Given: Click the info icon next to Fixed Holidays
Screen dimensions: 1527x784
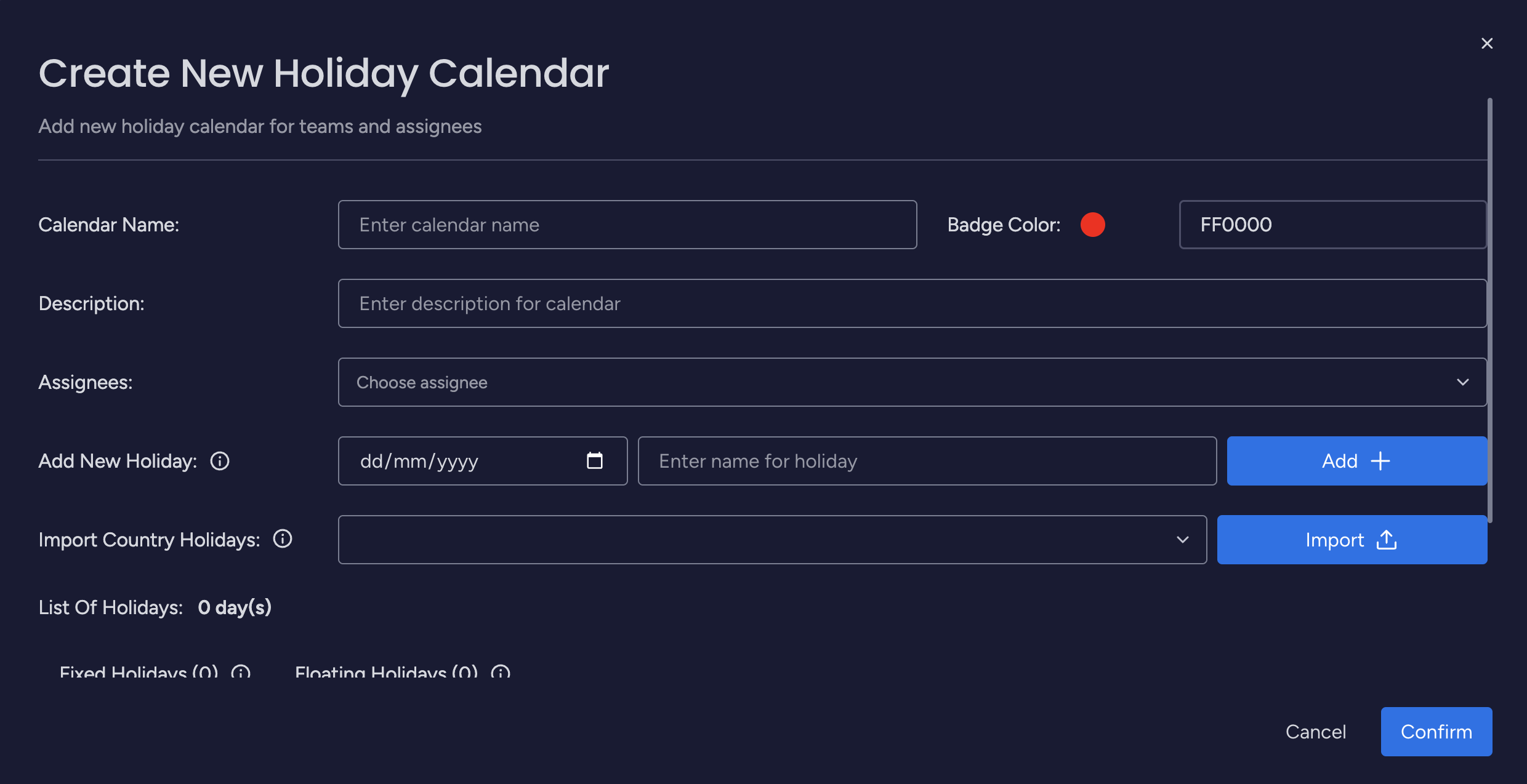Looking at the screenshot, I should 241,672.
